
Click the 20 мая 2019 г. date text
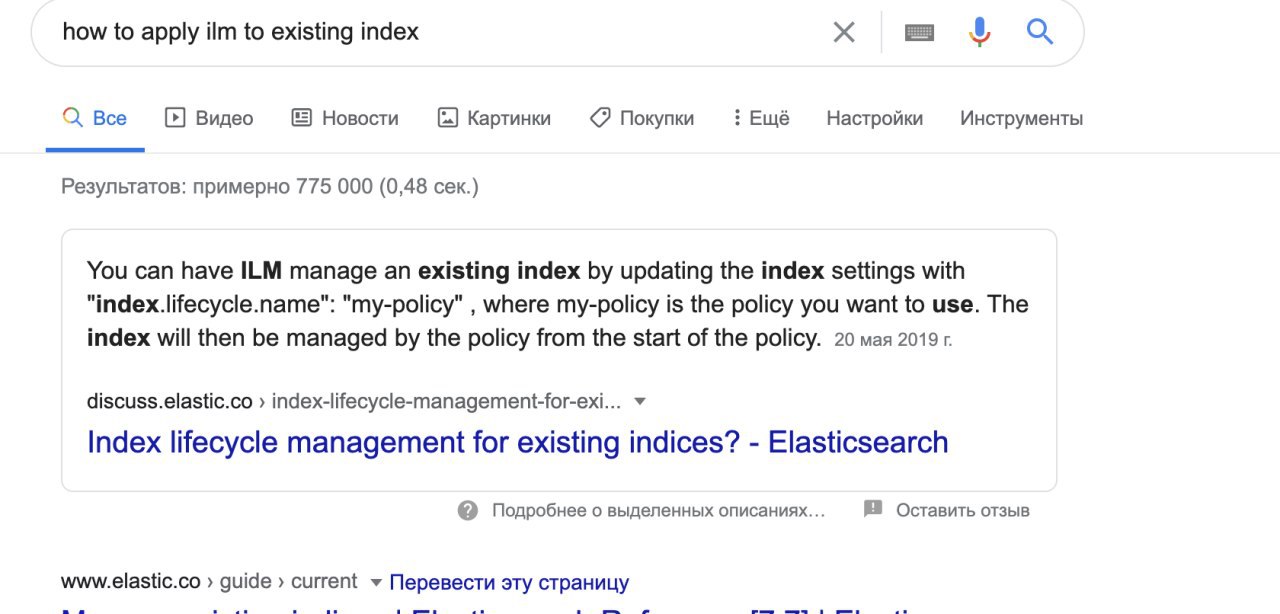point(893,340)
